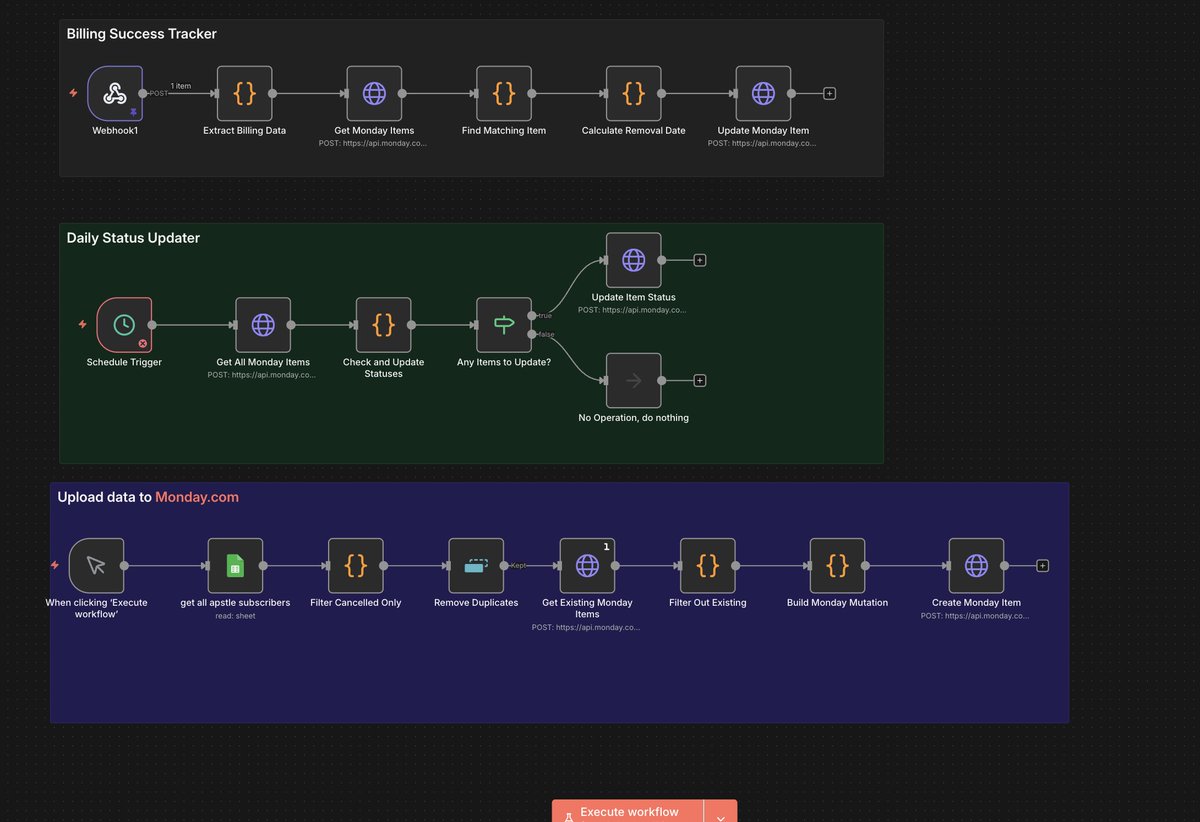Click the 'Upload data to' sticky heading
1200x822 pixels.
[104, 497]
